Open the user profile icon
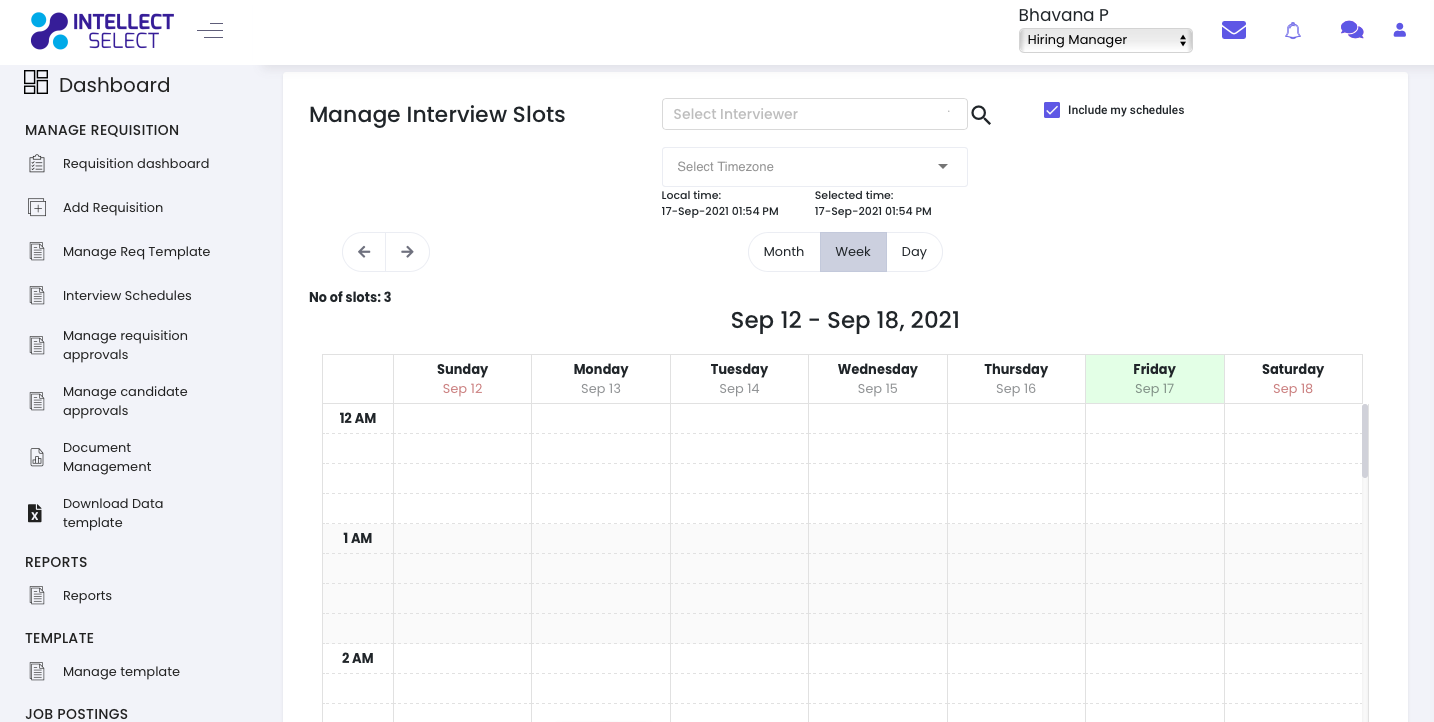Viewport: 1434px width, 722px height. [x=1400, y=30]
